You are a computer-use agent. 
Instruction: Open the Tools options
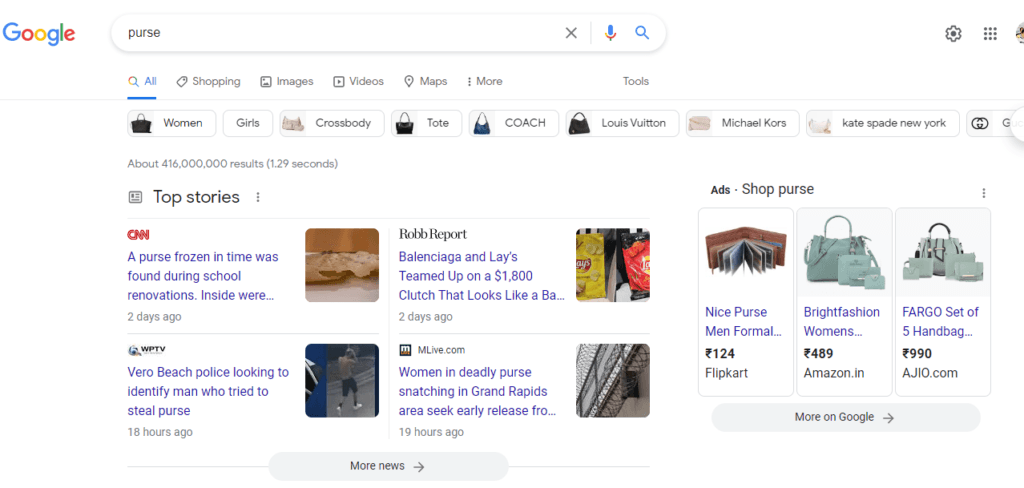[635, 82]
